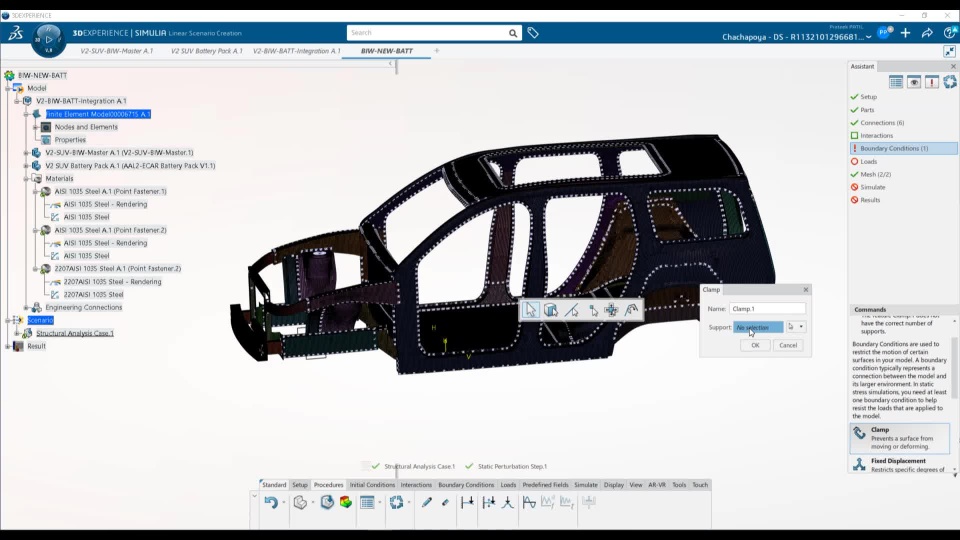Click the Mesh (2/2) step in Assistant
The width and height of the screenshot is (960, 540).
[876, 174]
